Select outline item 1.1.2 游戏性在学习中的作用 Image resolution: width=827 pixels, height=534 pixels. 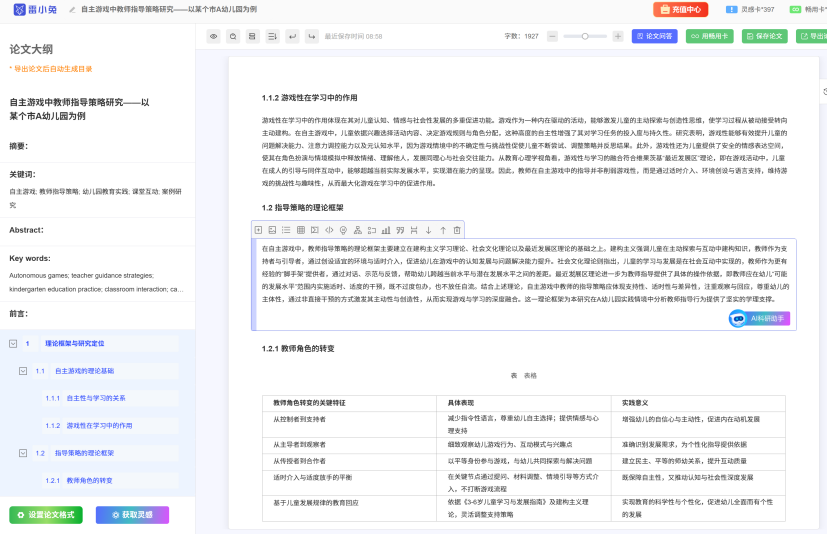point(99,426)
